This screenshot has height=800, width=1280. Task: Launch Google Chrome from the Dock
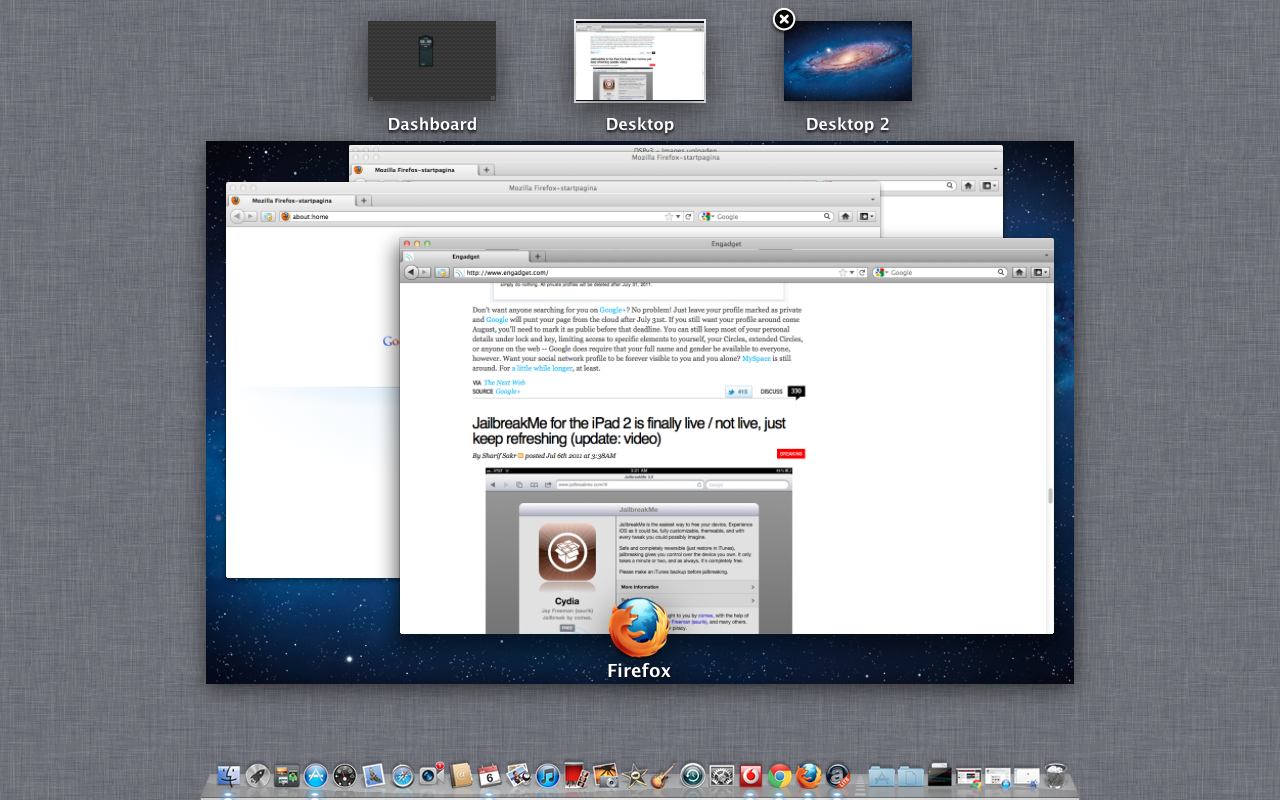pos(780,776)
